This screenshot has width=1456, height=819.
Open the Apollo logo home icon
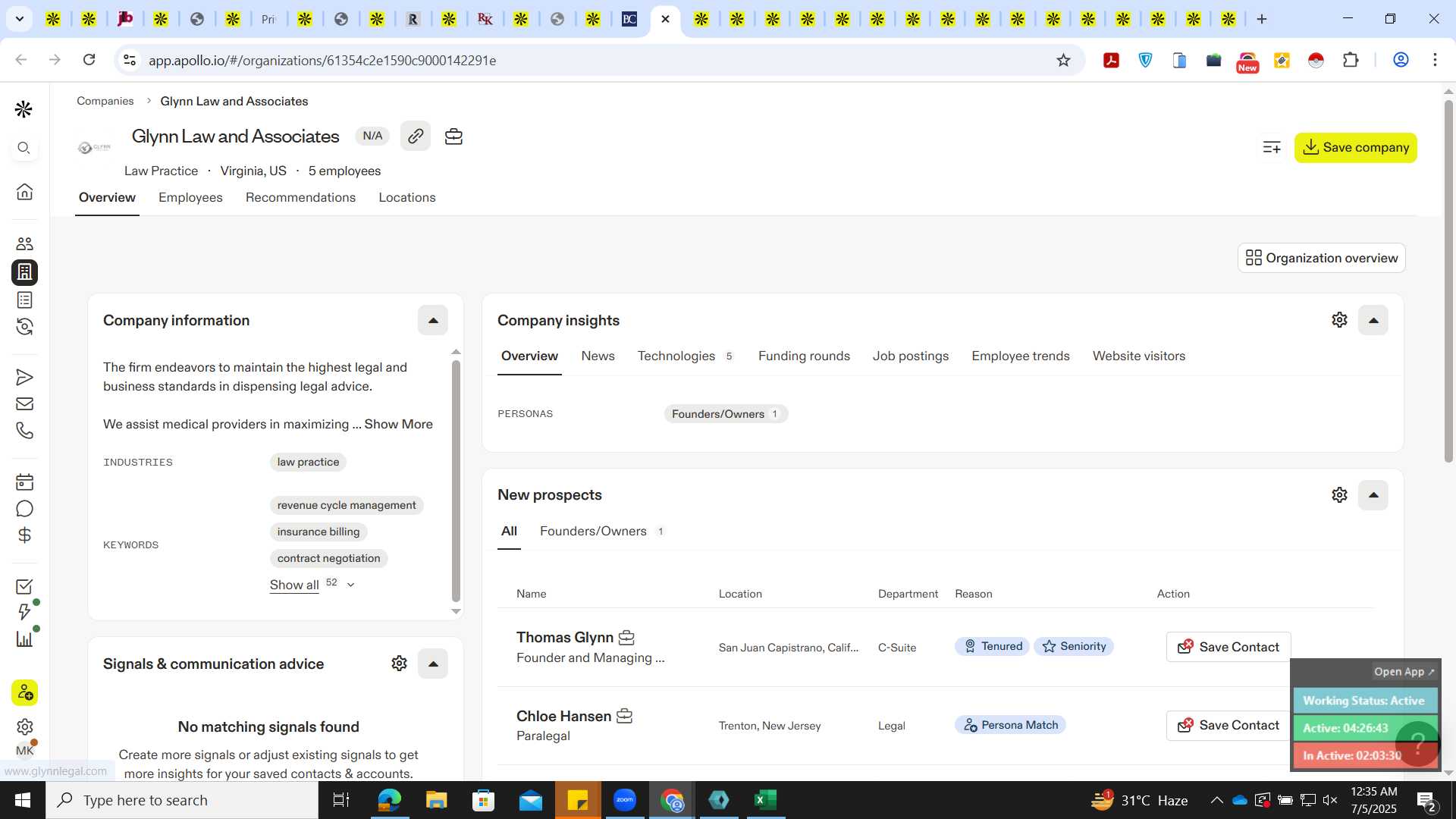[x=24, y=109]
